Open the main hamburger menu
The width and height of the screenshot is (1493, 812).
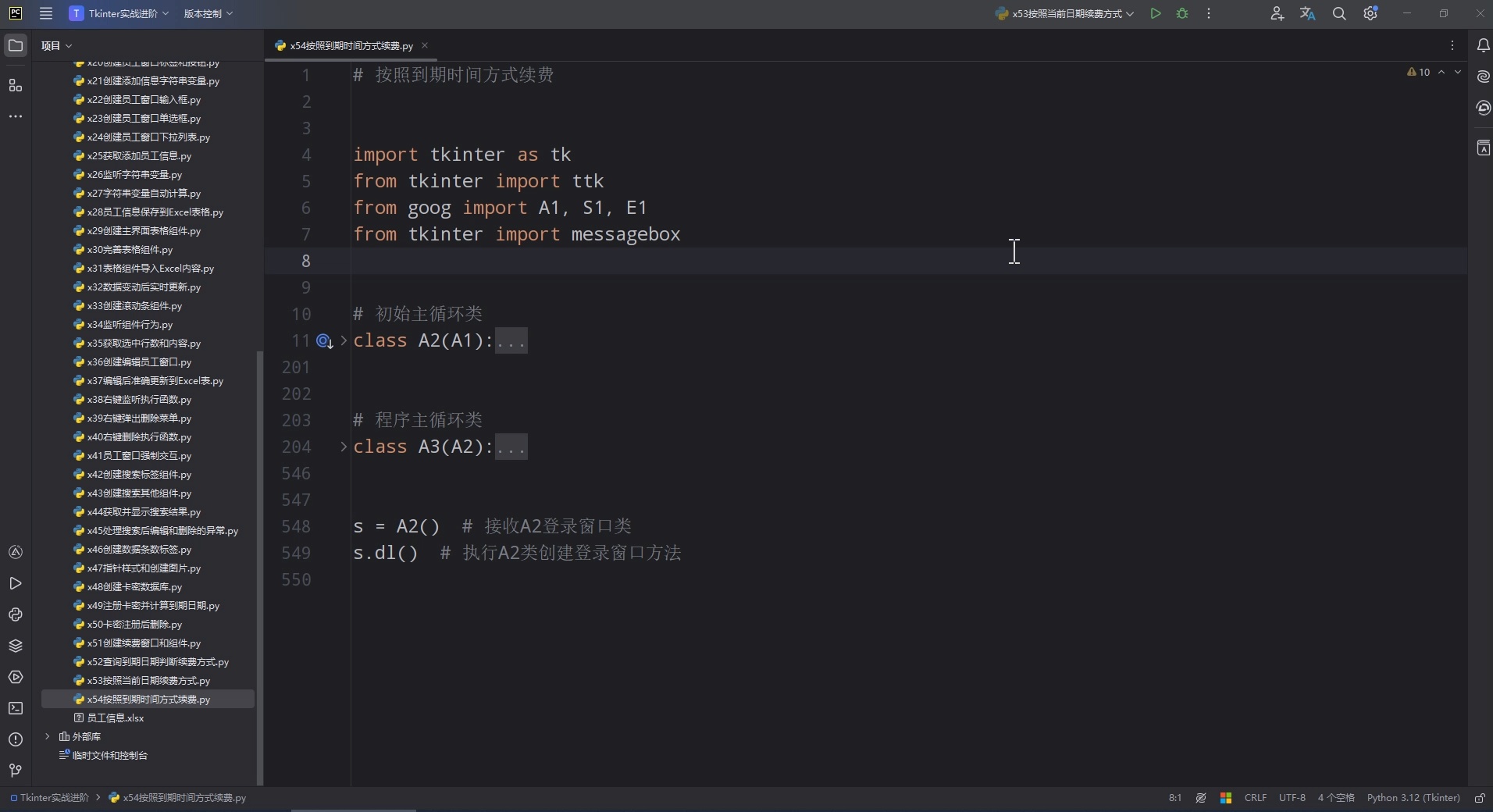pos(45,13)
